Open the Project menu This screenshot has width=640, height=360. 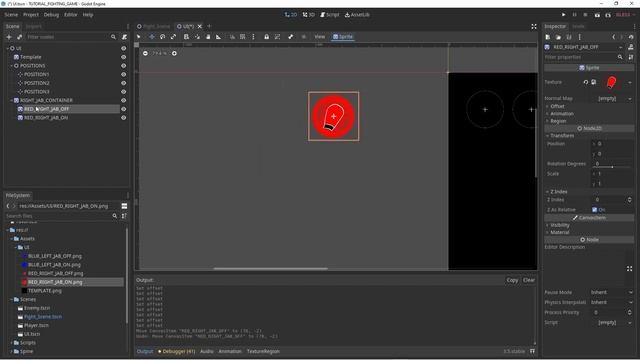click(x=31, y=15)
